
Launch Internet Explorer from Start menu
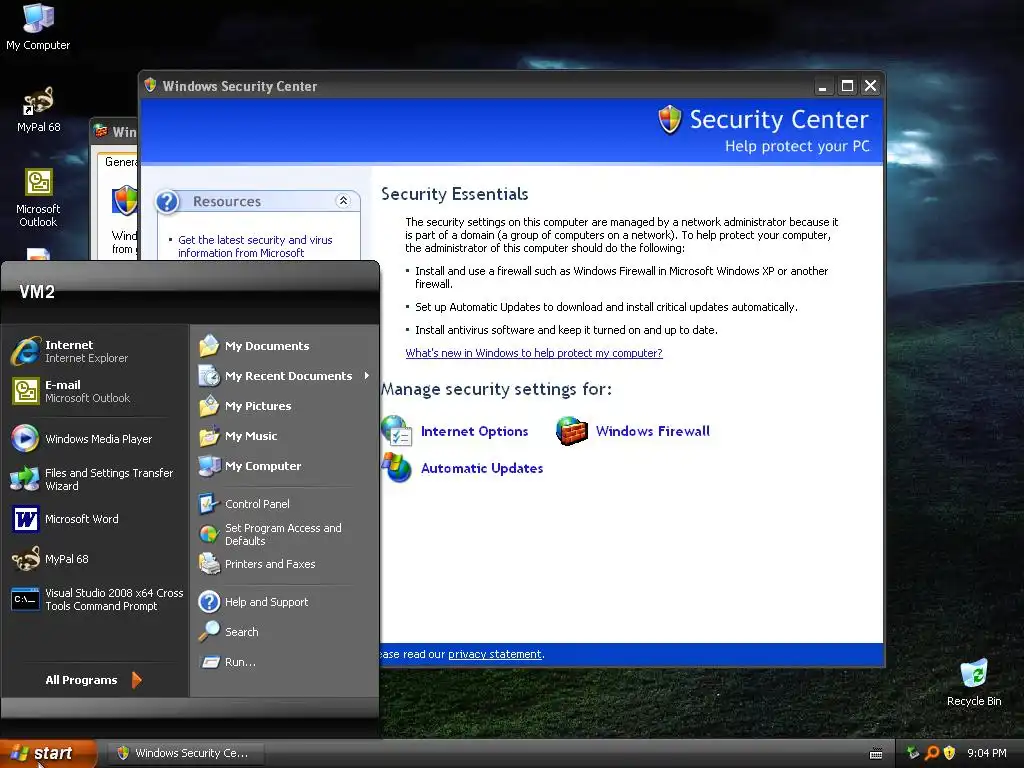tap(95, 351)
